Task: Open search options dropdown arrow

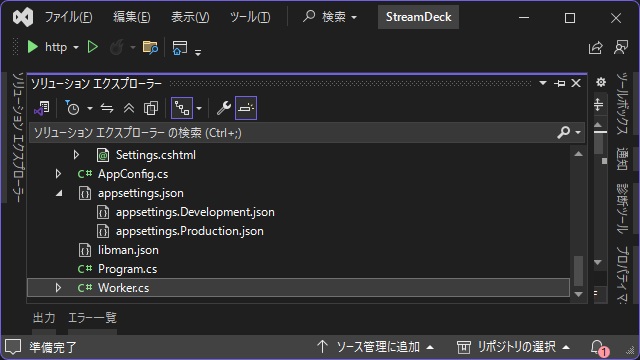Action: tap(578, 133)
